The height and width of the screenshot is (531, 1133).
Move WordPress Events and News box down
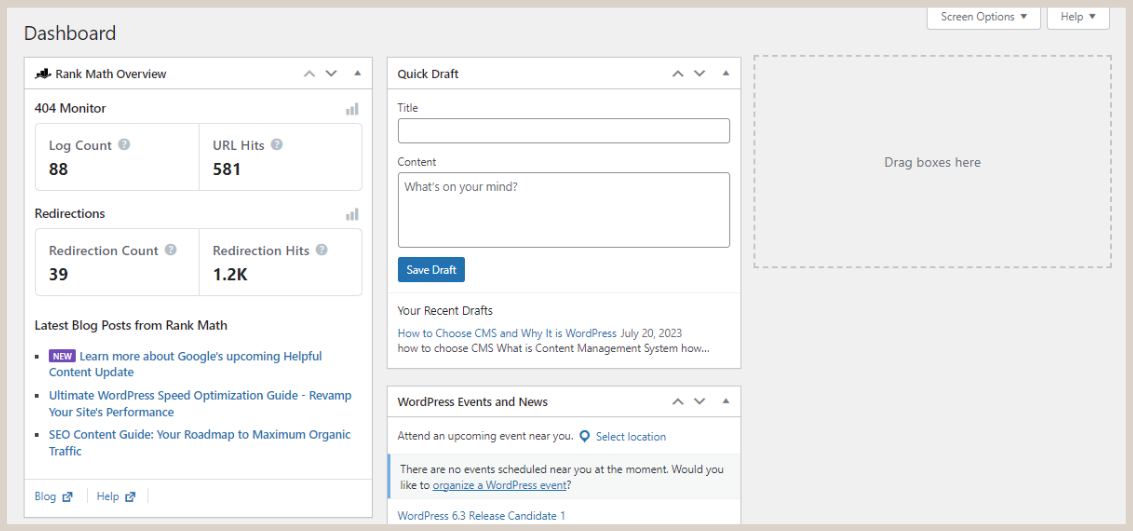(x=699, y=402)
